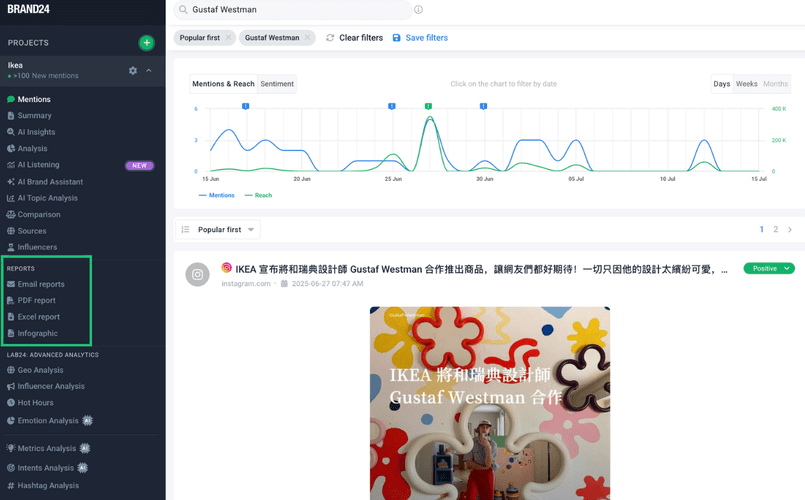Click the Analysis pie chart icon

11,148
